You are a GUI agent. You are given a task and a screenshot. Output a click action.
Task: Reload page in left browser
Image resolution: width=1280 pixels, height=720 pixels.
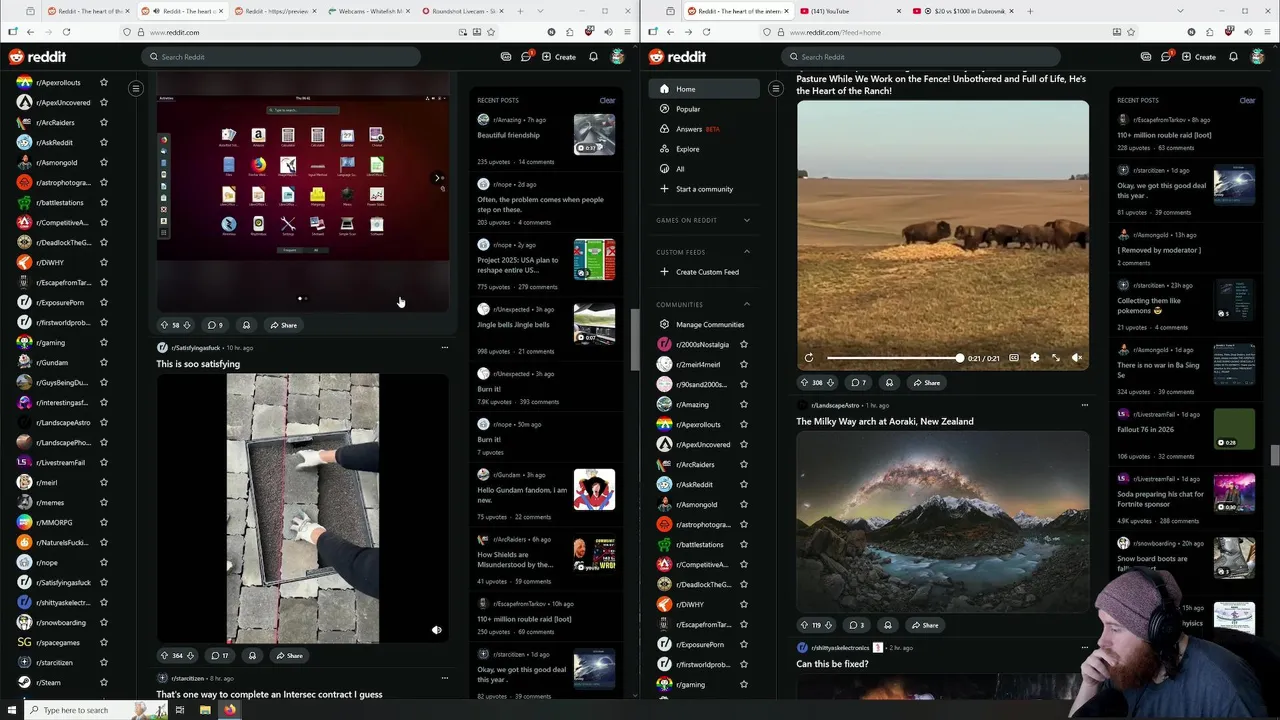[67, 32]
